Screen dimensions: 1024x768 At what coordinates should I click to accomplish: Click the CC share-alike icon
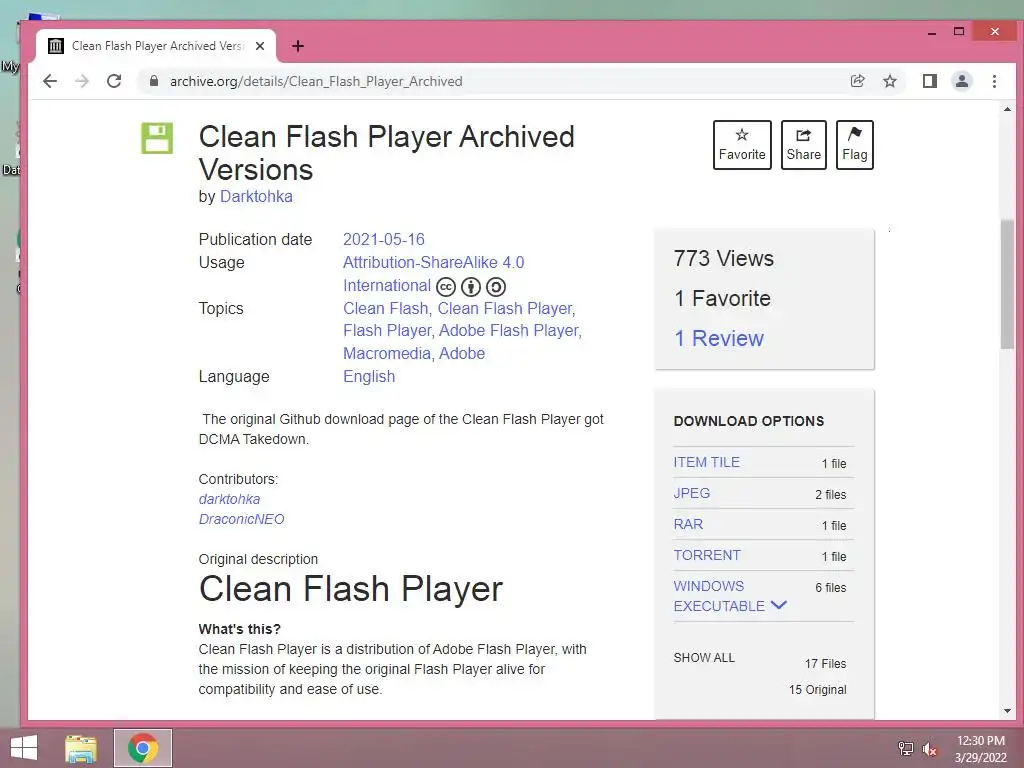click(x=496, y=287)
